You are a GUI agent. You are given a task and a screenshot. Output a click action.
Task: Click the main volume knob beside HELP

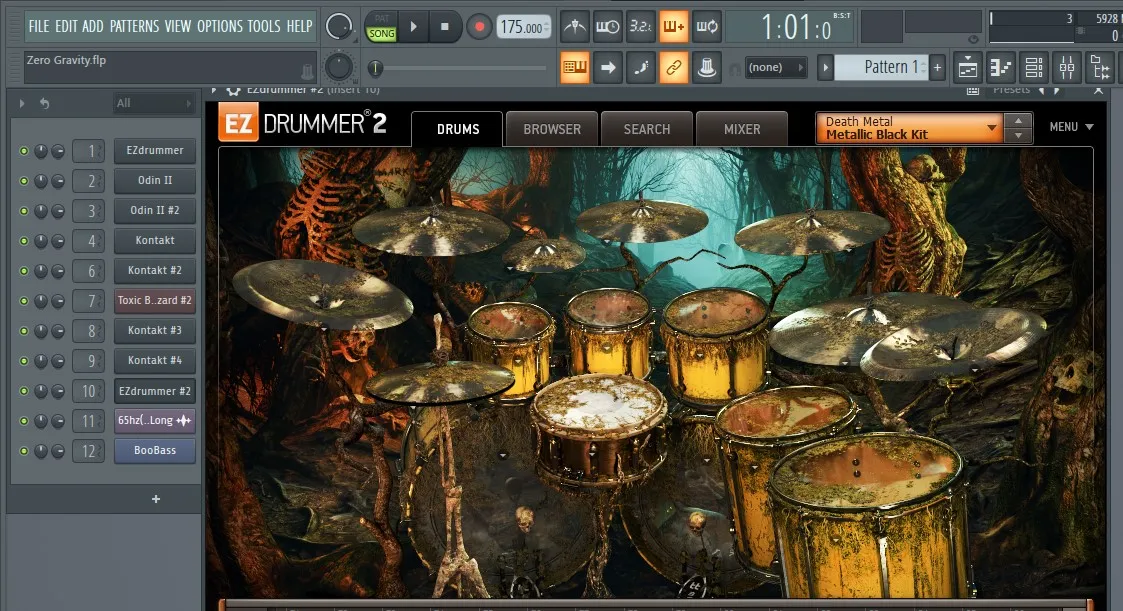click(339, 27)
